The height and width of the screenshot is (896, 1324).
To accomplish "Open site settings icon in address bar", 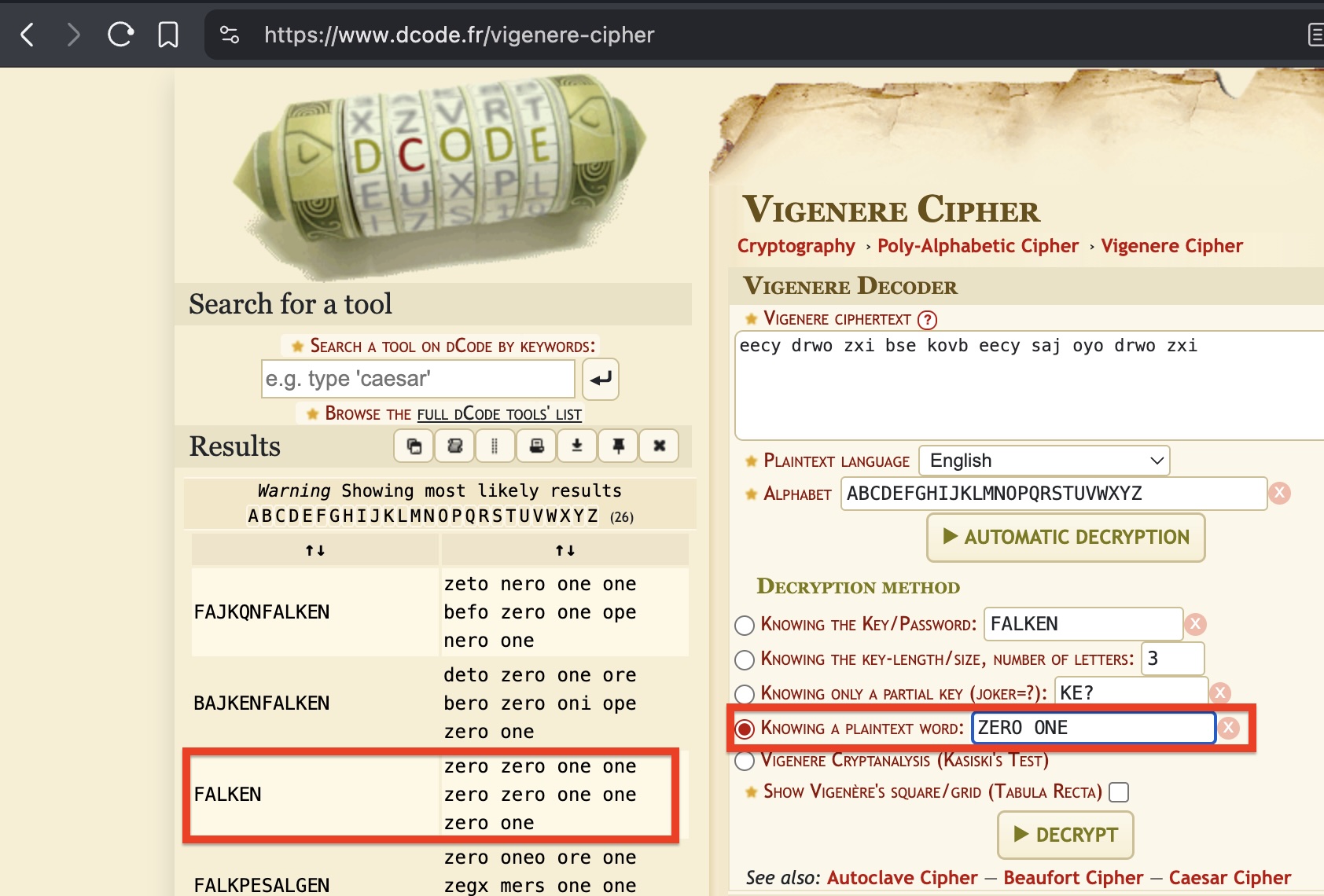I will (230, 35).
